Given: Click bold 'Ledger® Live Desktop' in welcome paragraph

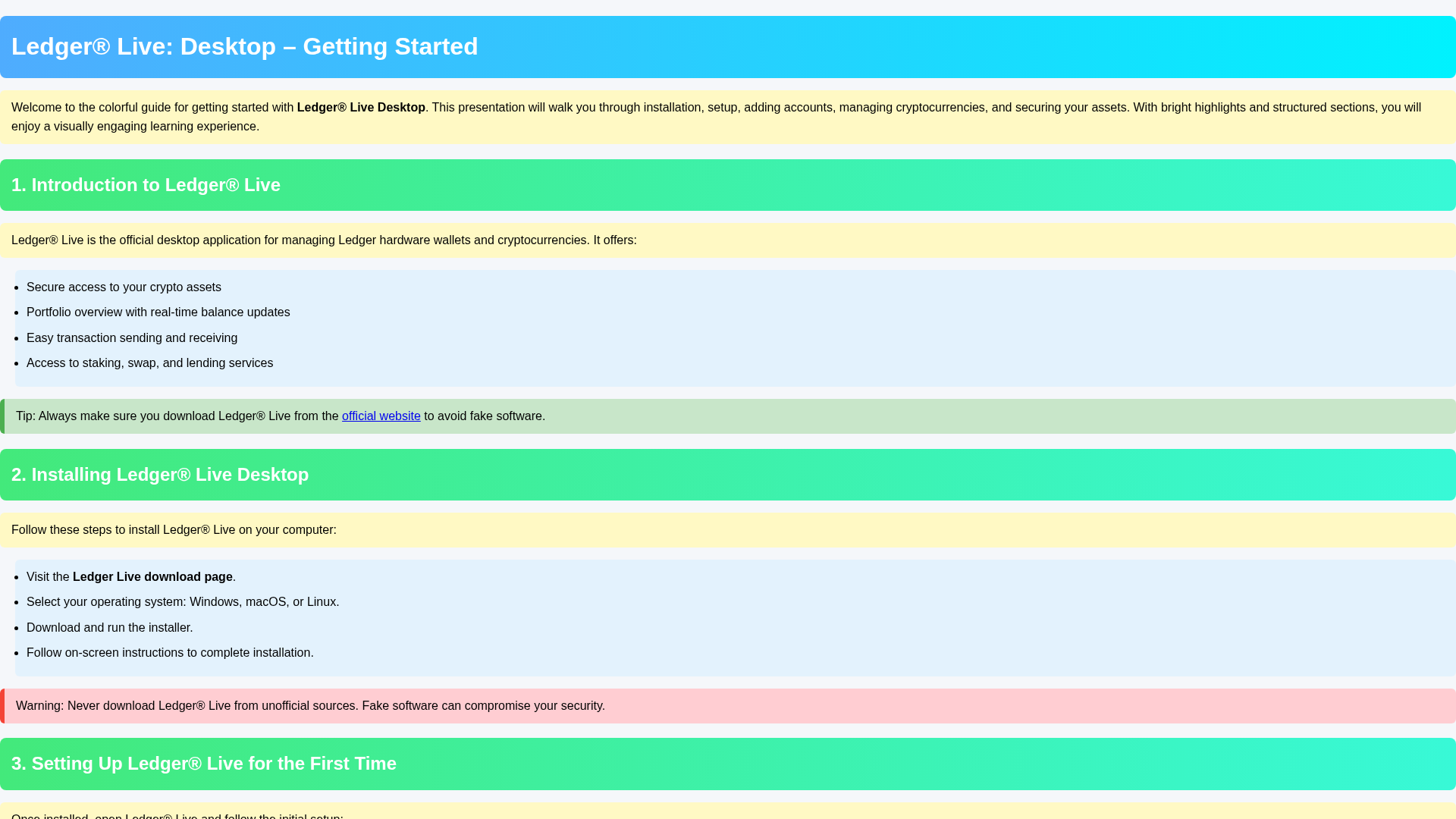Looking at the screenshot, I should click(361, 108).
